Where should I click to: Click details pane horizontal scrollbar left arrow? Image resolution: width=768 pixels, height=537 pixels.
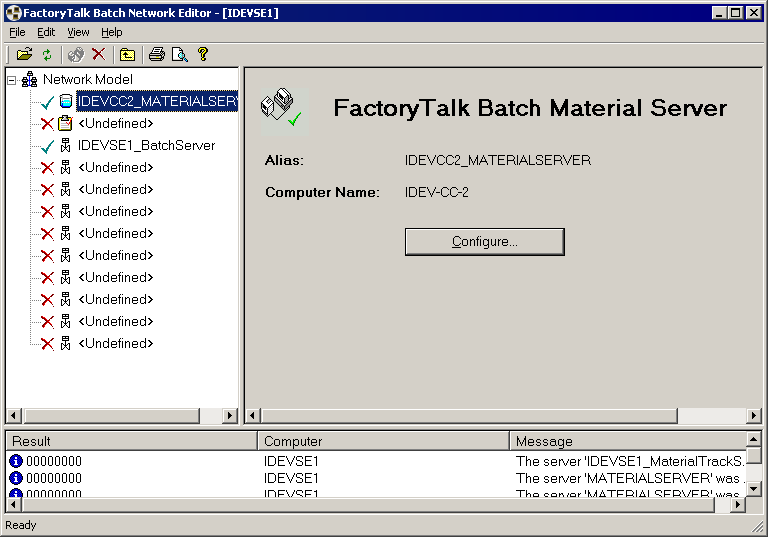point(253,415)
